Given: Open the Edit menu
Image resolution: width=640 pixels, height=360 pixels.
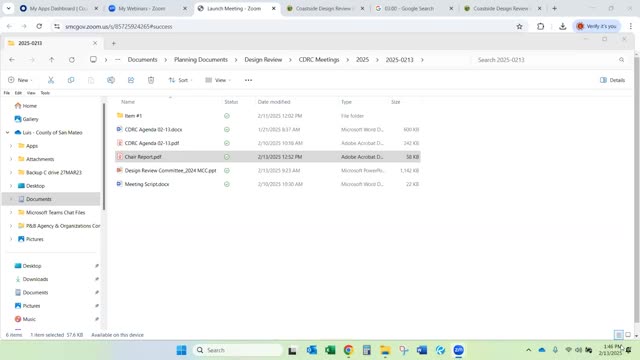Looking at the screenshot, I should 18,93.
